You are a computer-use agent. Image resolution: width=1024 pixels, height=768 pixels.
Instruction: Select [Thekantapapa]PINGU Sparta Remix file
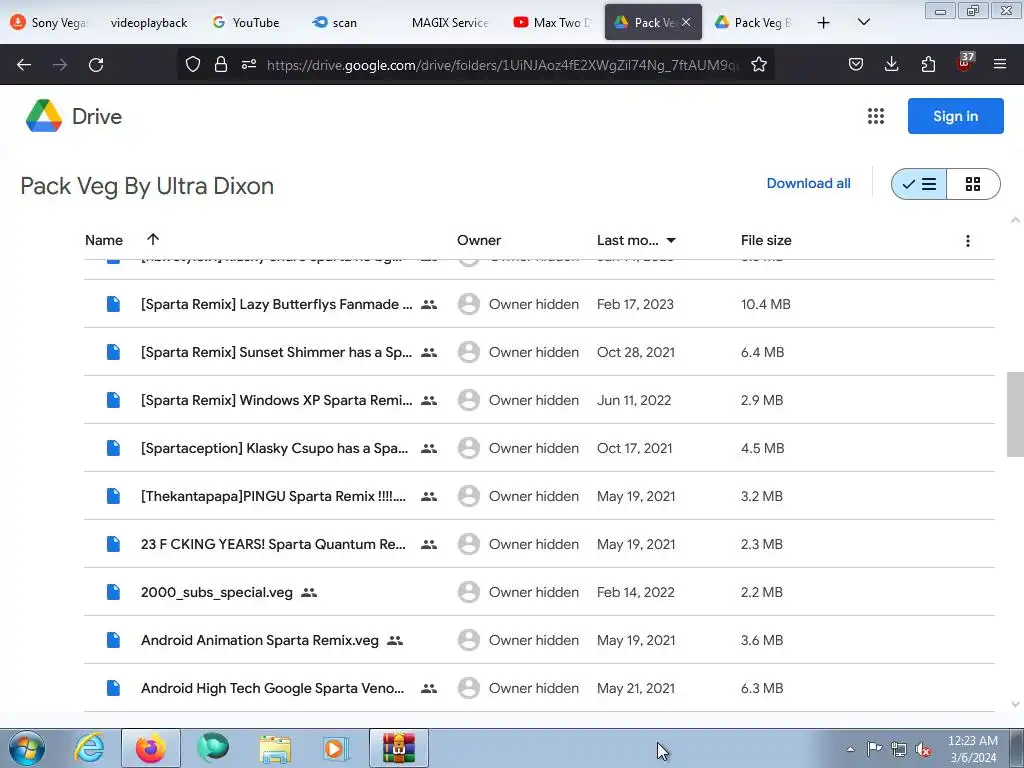(273, 496)
